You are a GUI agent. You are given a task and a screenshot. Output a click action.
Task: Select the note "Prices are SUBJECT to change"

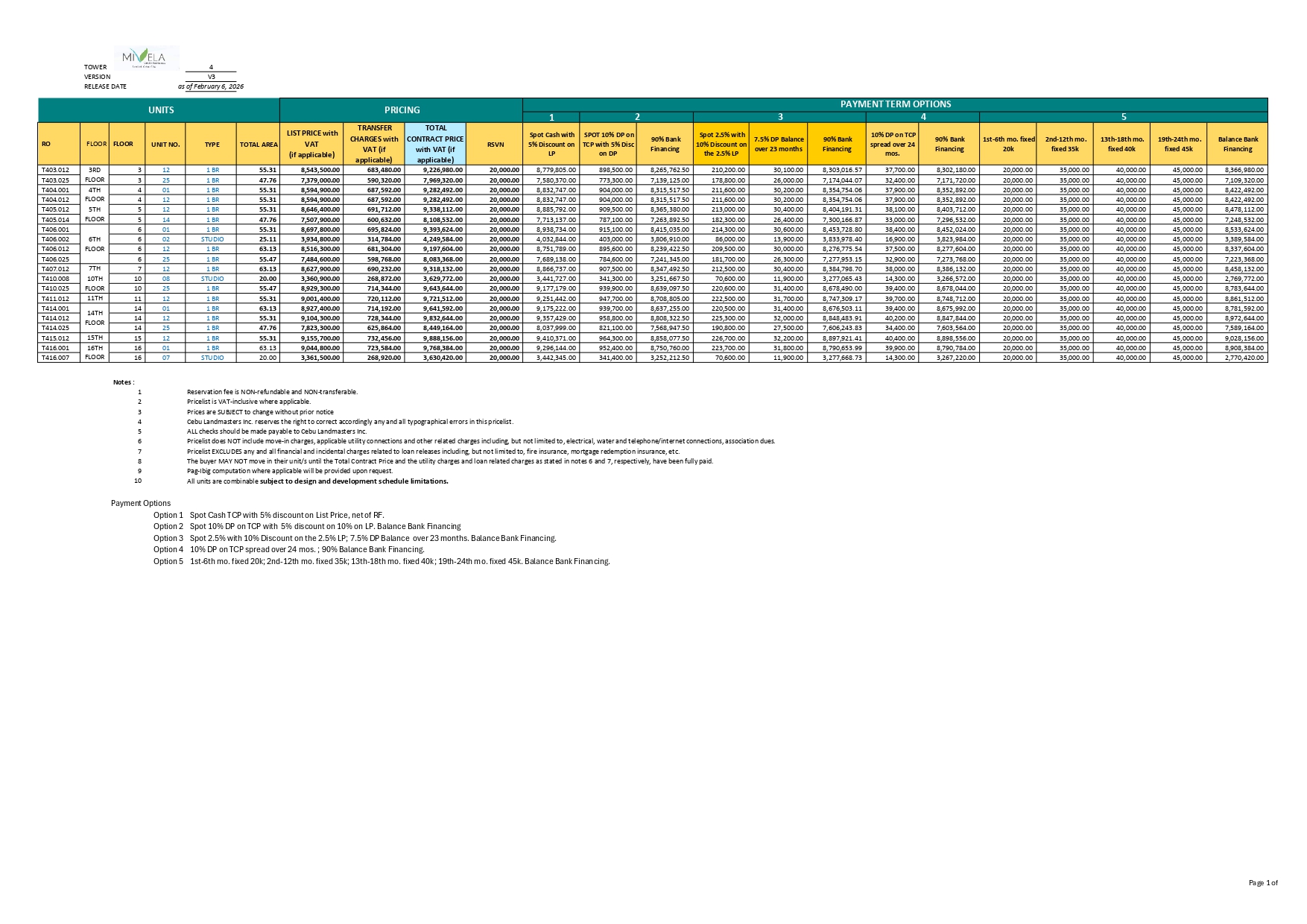[260, 412]
